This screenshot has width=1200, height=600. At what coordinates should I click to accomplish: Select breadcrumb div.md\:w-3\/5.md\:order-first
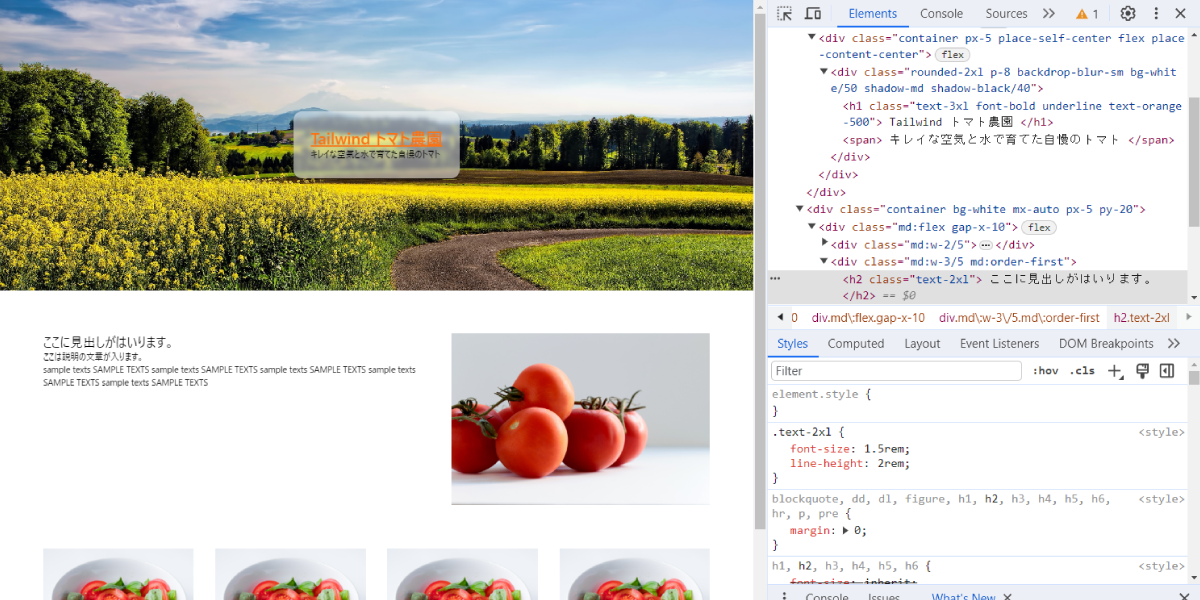(1019, 318)
